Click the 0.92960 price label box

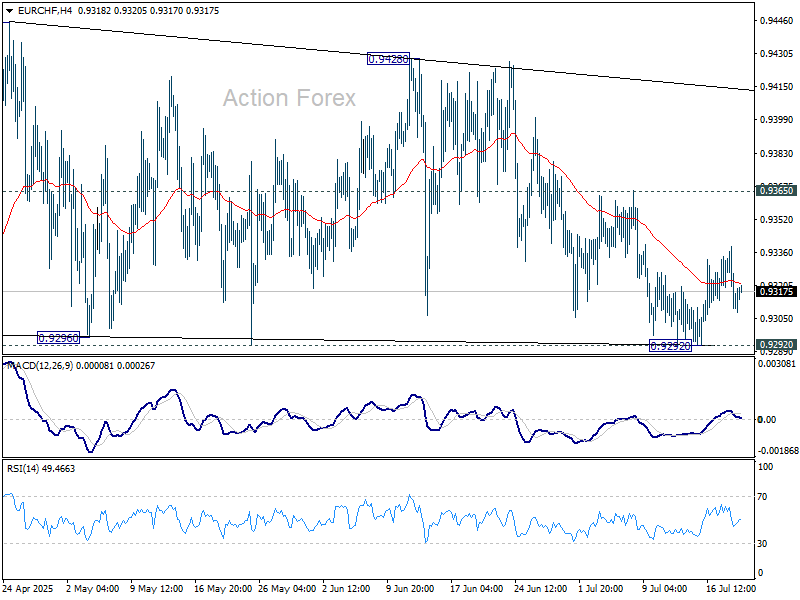point(59,338)
